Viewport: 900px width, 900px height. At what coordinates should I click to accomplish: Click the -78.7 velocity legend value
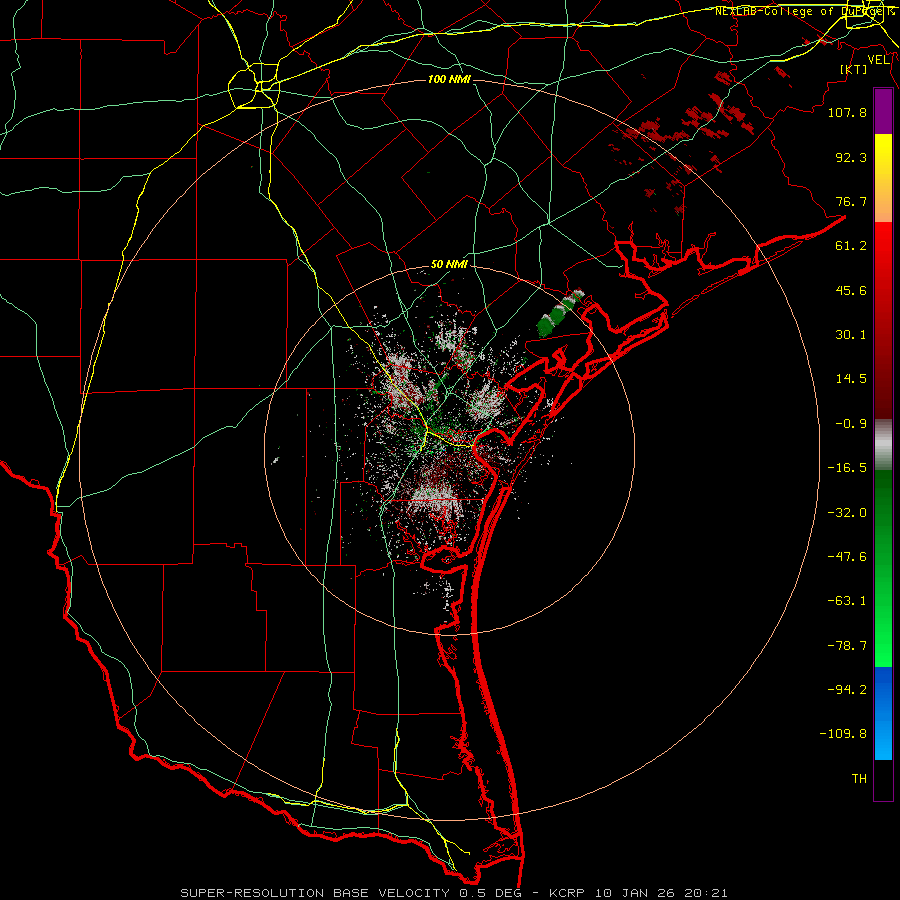847,646
